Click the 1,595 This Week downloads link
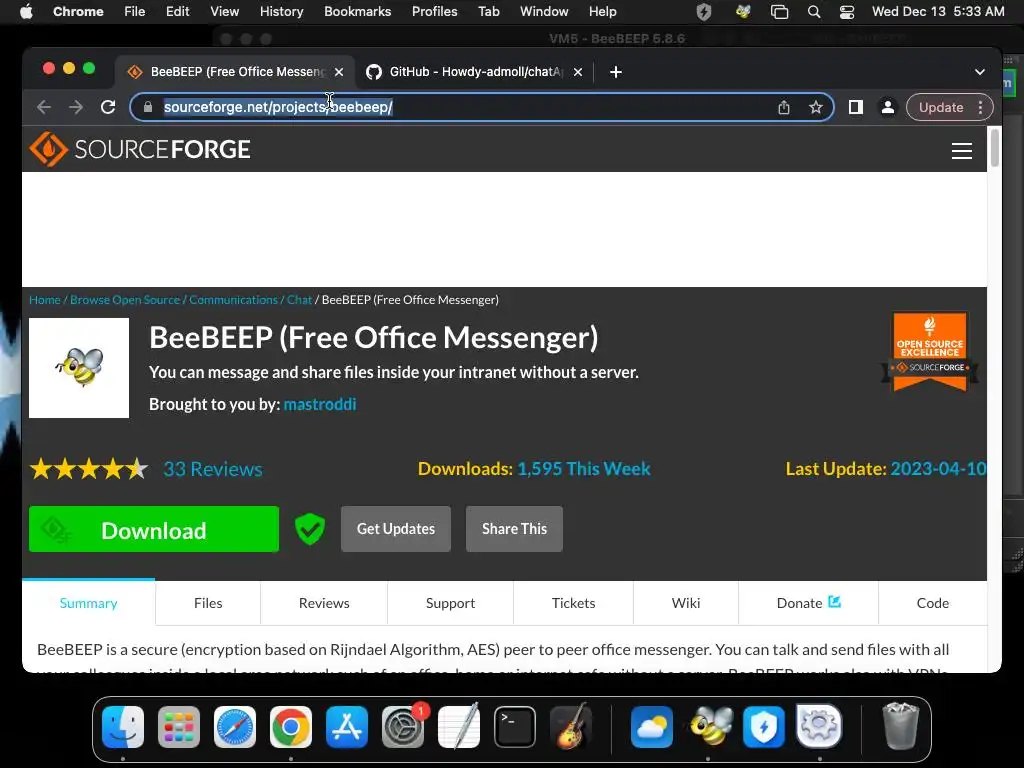 pyautogui.click(x=584, y=469)
